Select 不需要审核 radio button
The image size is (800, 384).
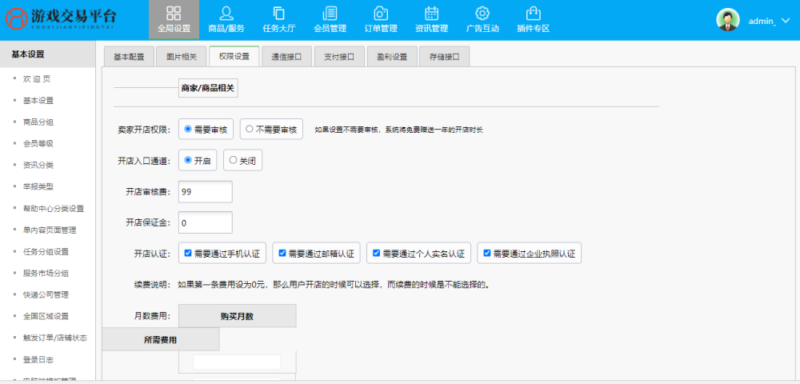pyautogui.click(x=249, y=129)
